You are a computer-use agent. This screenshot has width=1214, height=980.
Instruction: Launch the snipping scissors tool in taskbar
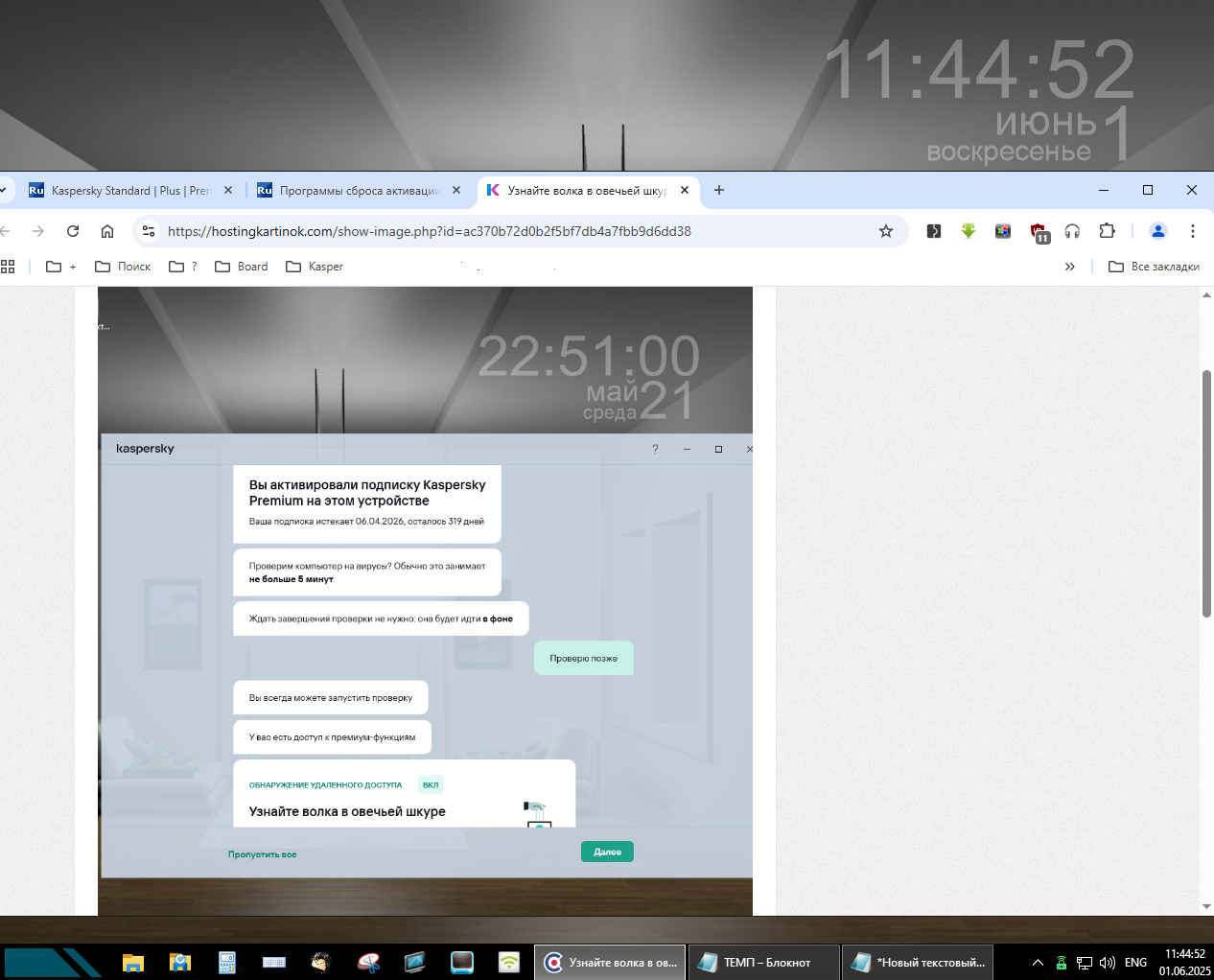(x=368, y=963)
